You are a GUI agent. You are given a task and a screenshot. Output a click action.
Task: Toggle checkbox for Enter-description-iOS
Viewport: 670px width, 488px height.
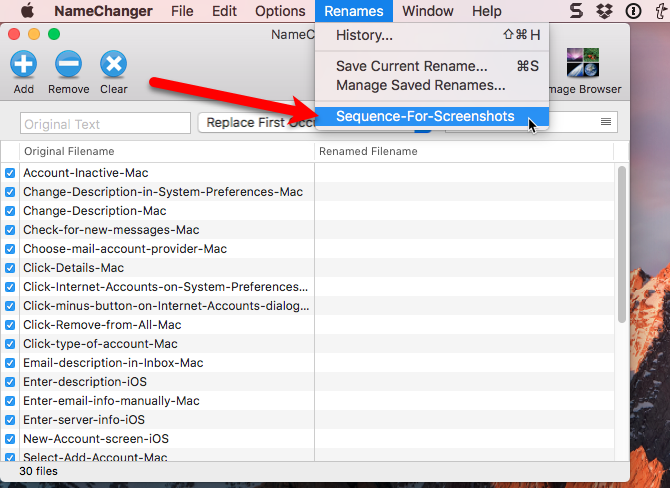[10, 382]
